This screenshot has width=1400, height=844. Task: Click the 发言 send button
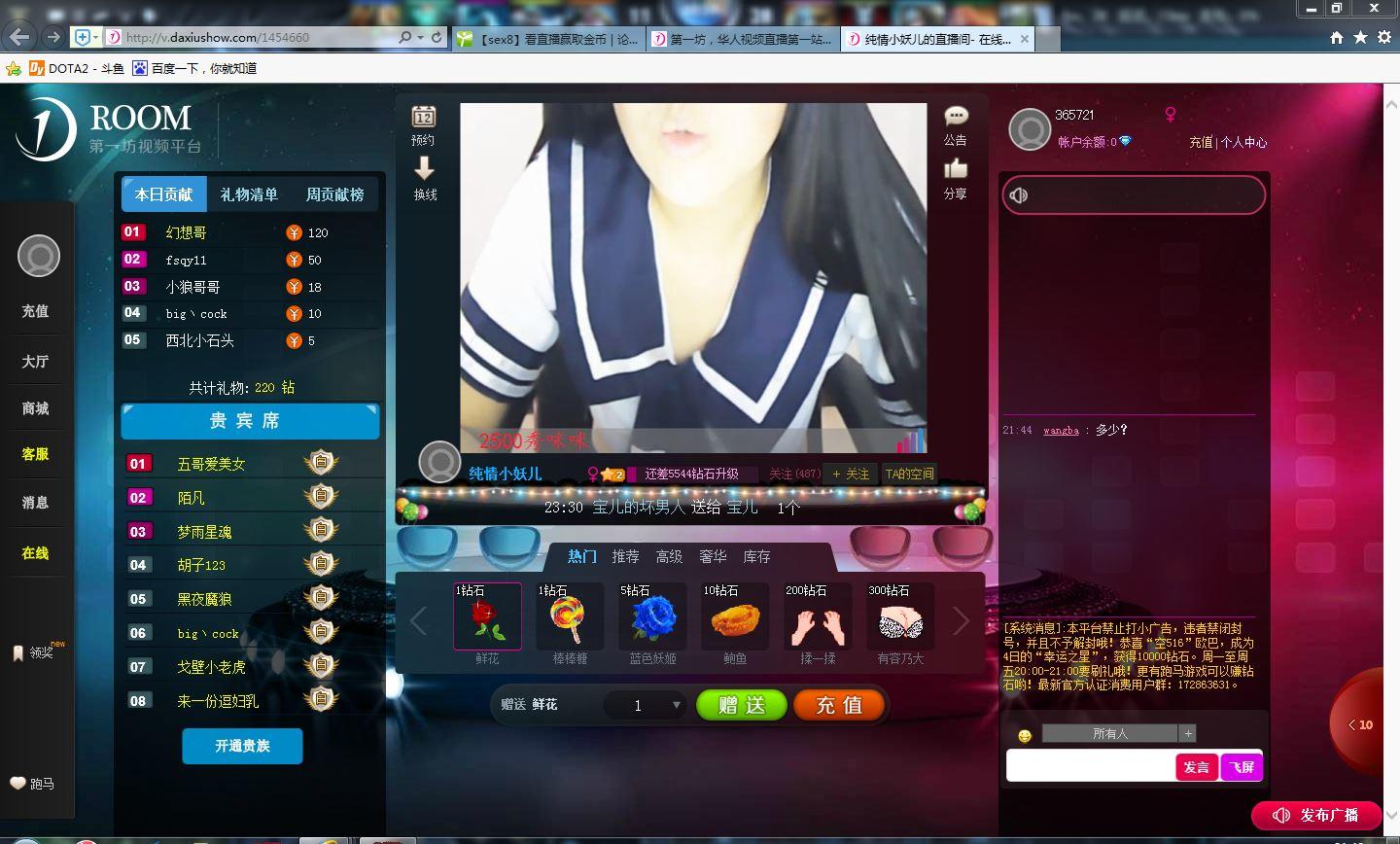pos(1197,767)
